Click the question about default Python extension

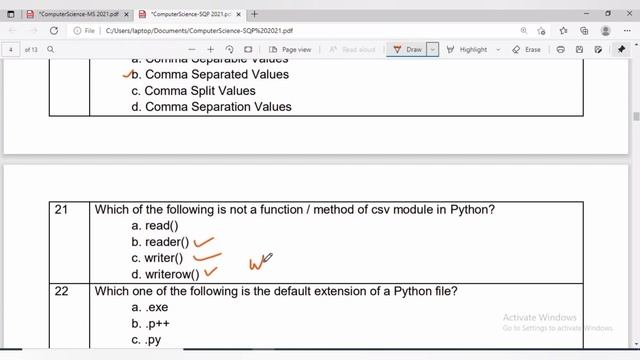point(276,291)
